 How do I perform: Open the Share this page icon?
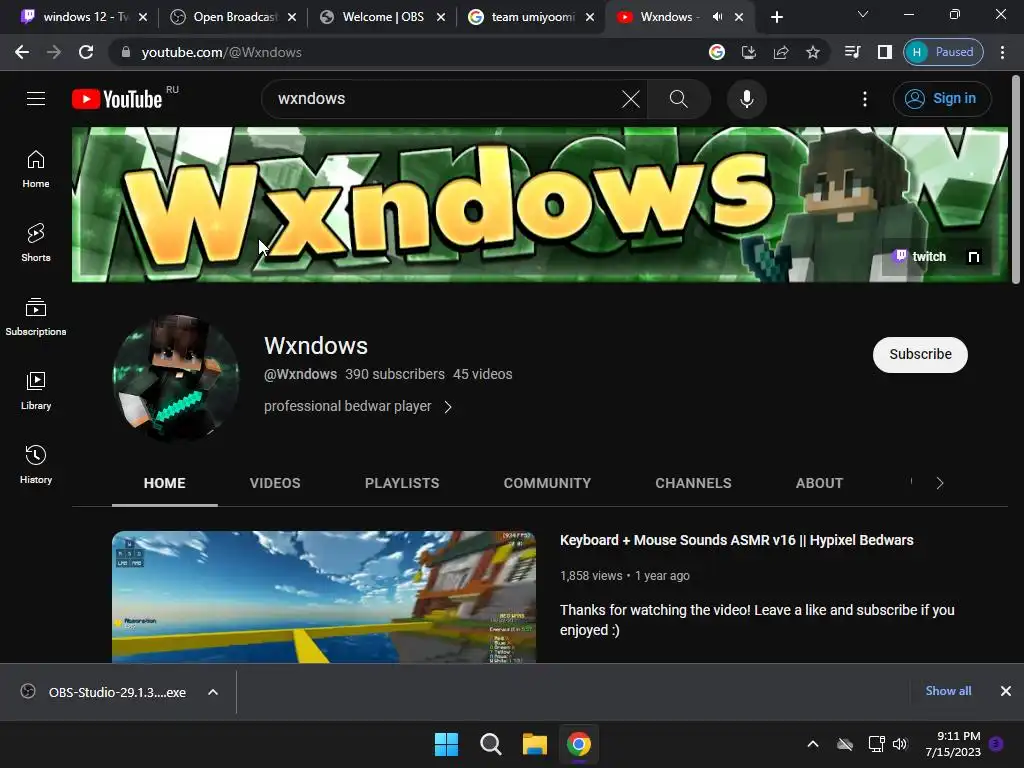(781, 52)
